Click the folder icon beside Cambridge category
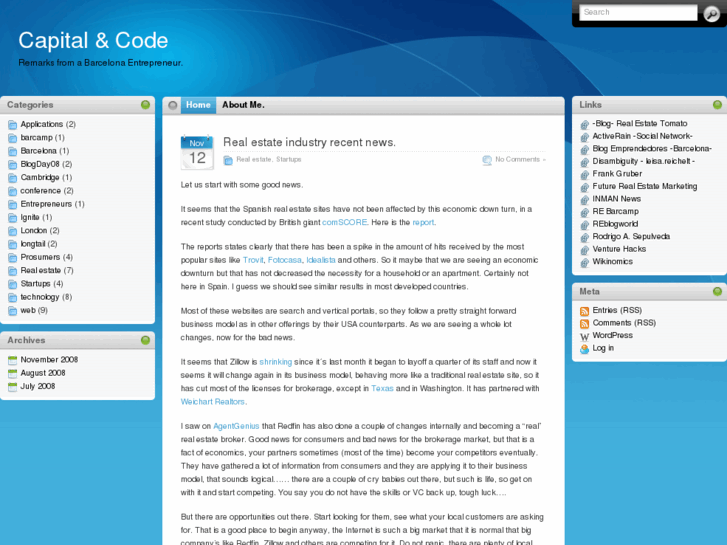 [13, 178]
